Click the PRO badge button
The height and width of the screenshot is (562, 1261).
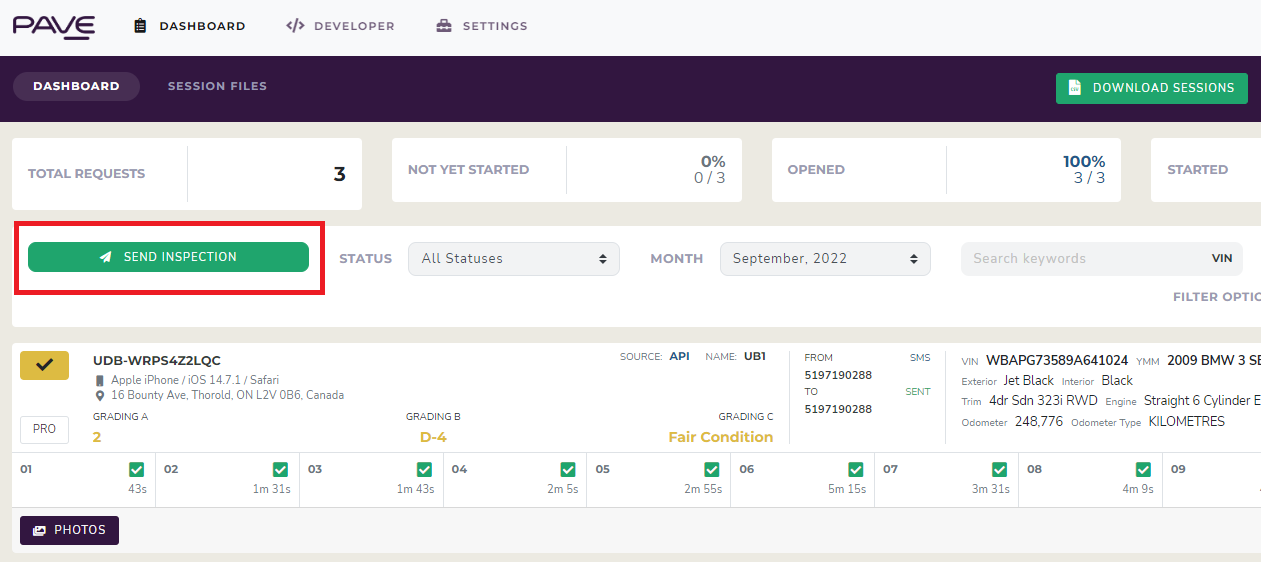(44, 429)
